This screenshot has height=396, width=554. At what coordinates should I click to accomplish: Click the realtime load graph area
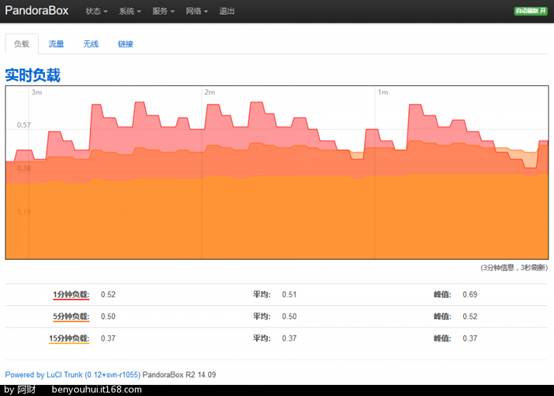pos(277,172)
